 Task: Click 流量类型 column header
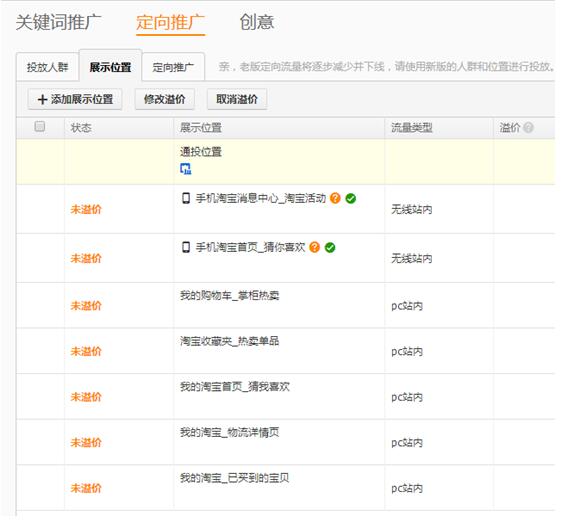tap(412, 128)
